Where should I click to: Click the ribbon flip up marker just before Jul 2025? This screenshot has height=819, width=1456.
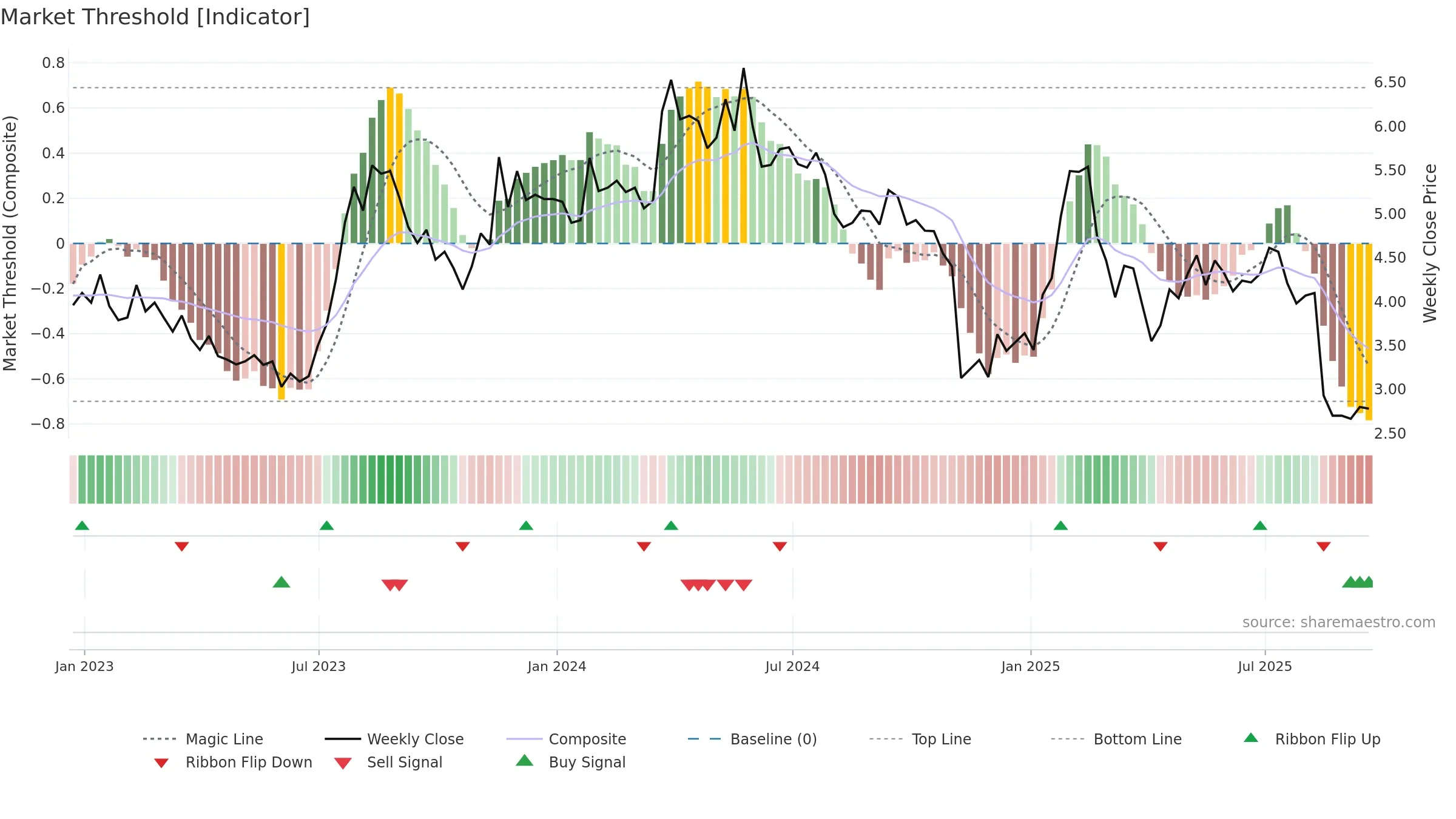[1260, 525]
